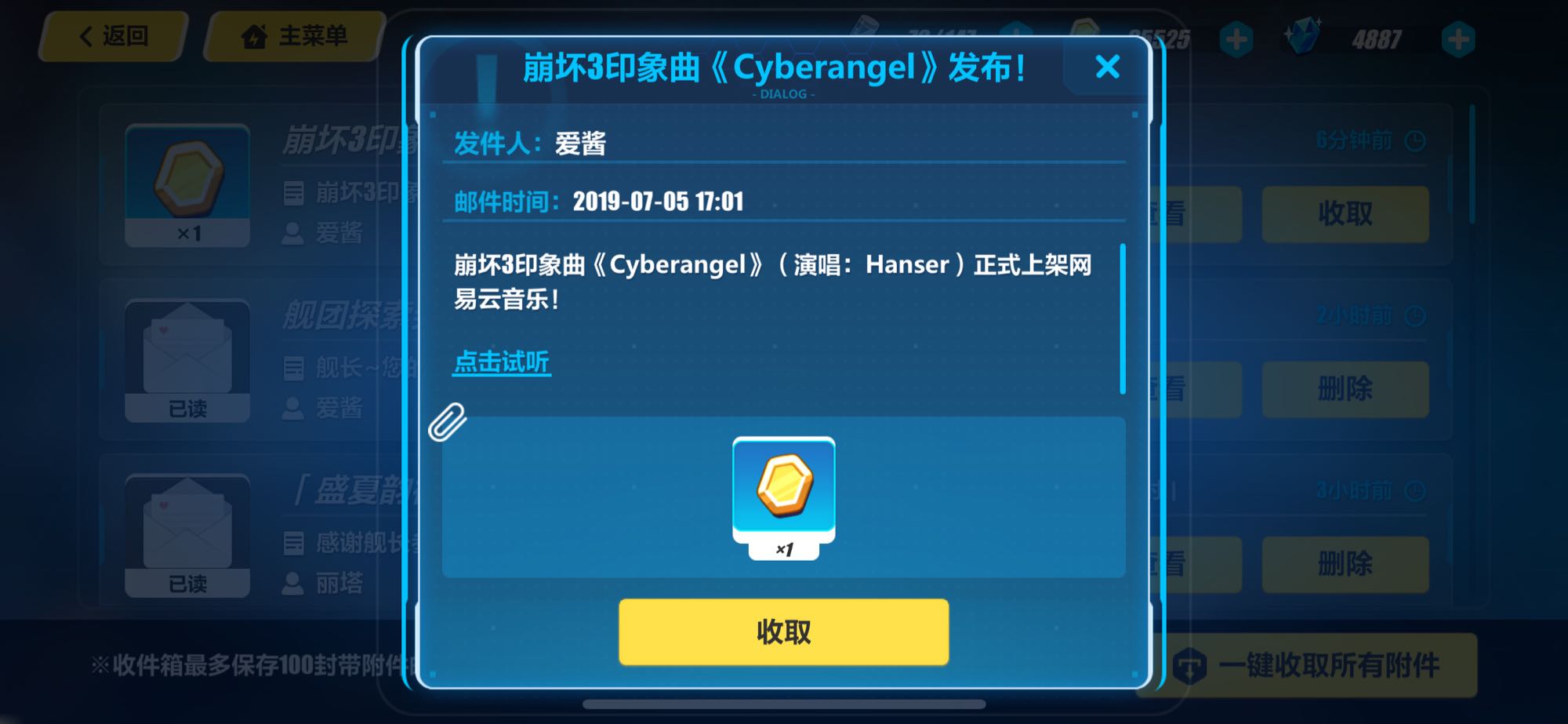The height and width of the screenshot is (724, 1568).
Task: Tap the blue crystal currency icon
Action: coord(1303,36)
